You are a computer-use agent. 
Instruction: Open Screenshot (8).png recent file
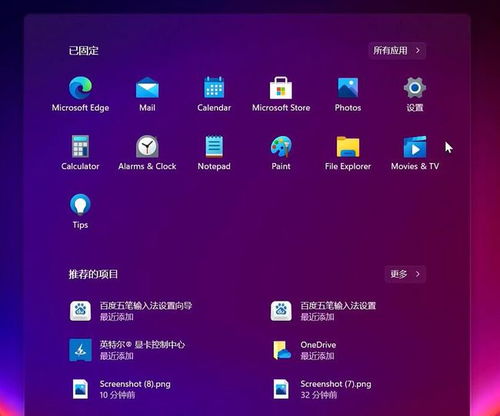(120, 389)
